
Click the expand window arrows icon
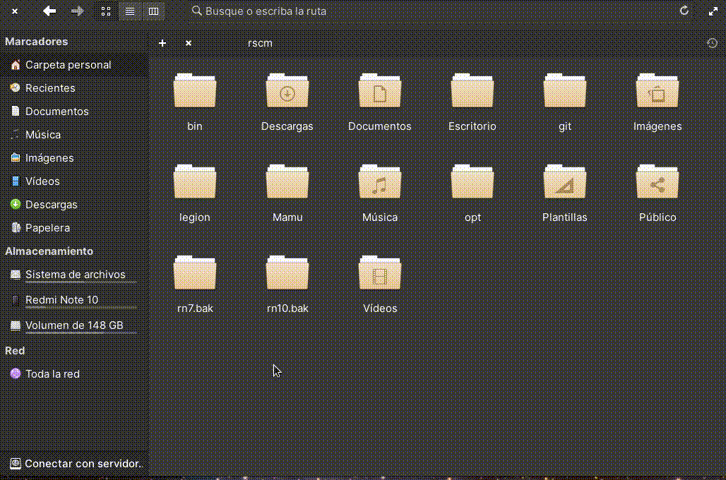(713, 11)
